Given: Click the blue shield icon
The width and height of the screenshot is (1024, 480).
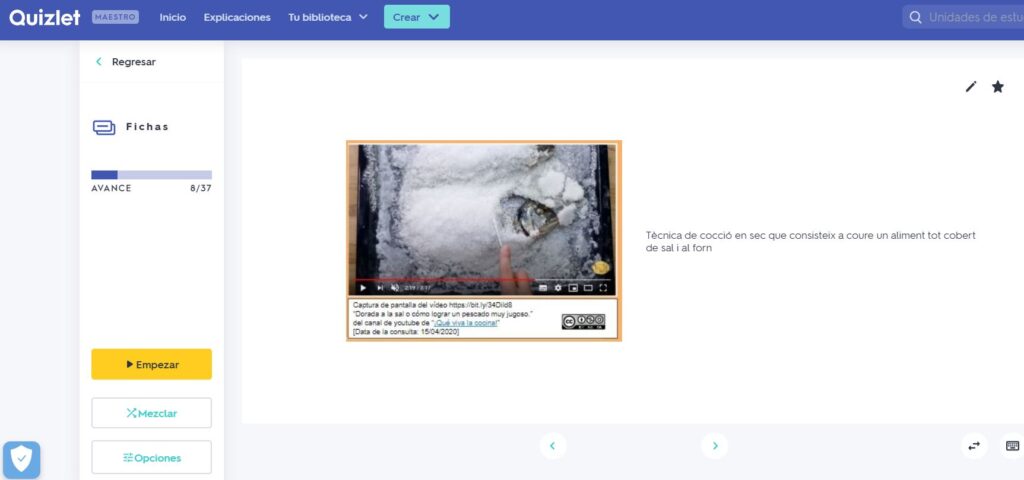Looking at the screenshot, I should pos(21,459).
